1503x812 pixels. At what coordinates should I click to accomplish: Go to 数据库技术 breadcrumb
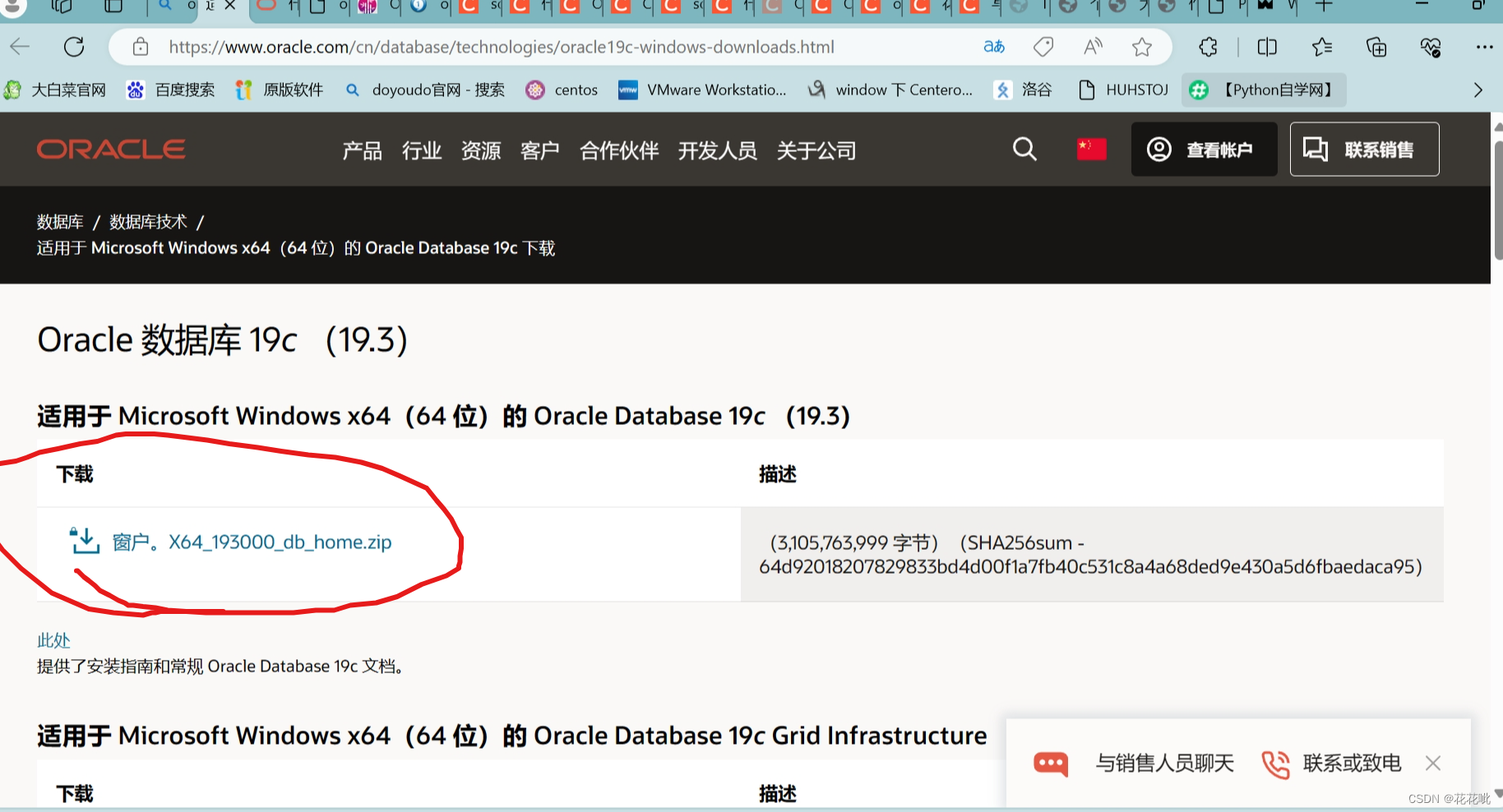tap(148, 222)
